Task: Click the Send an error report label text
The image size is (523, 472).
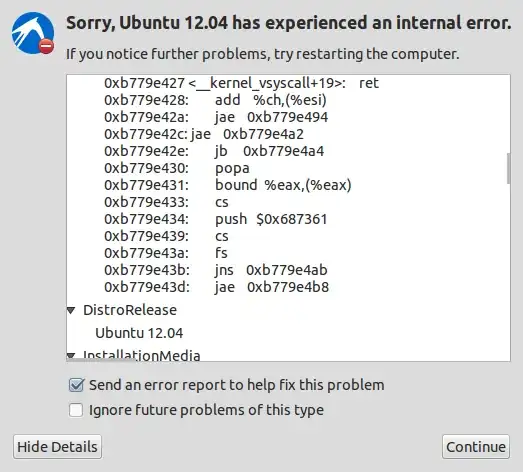Action: pyautogui.click(x=236, y=385)
